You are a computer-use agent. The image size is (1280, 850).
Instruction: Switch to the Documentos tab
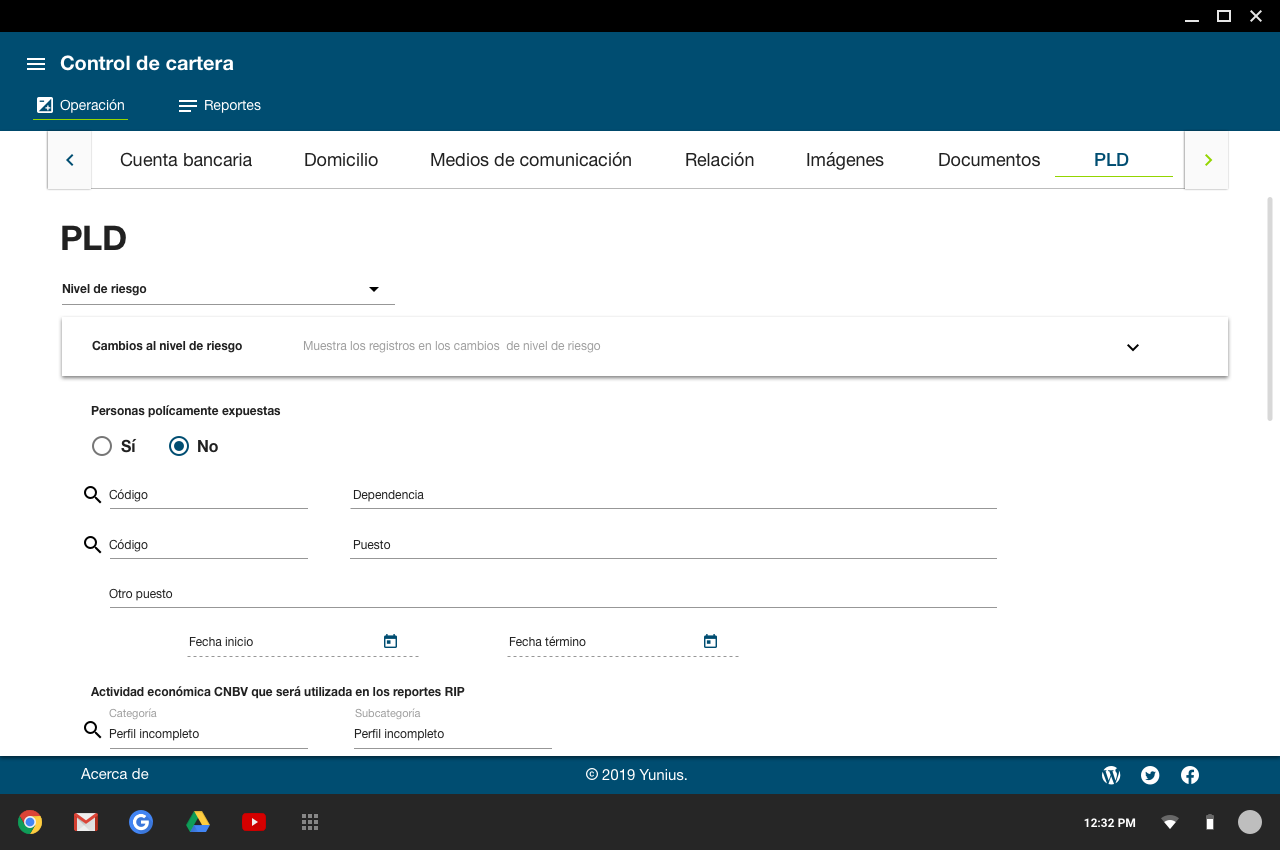[988, 160]
